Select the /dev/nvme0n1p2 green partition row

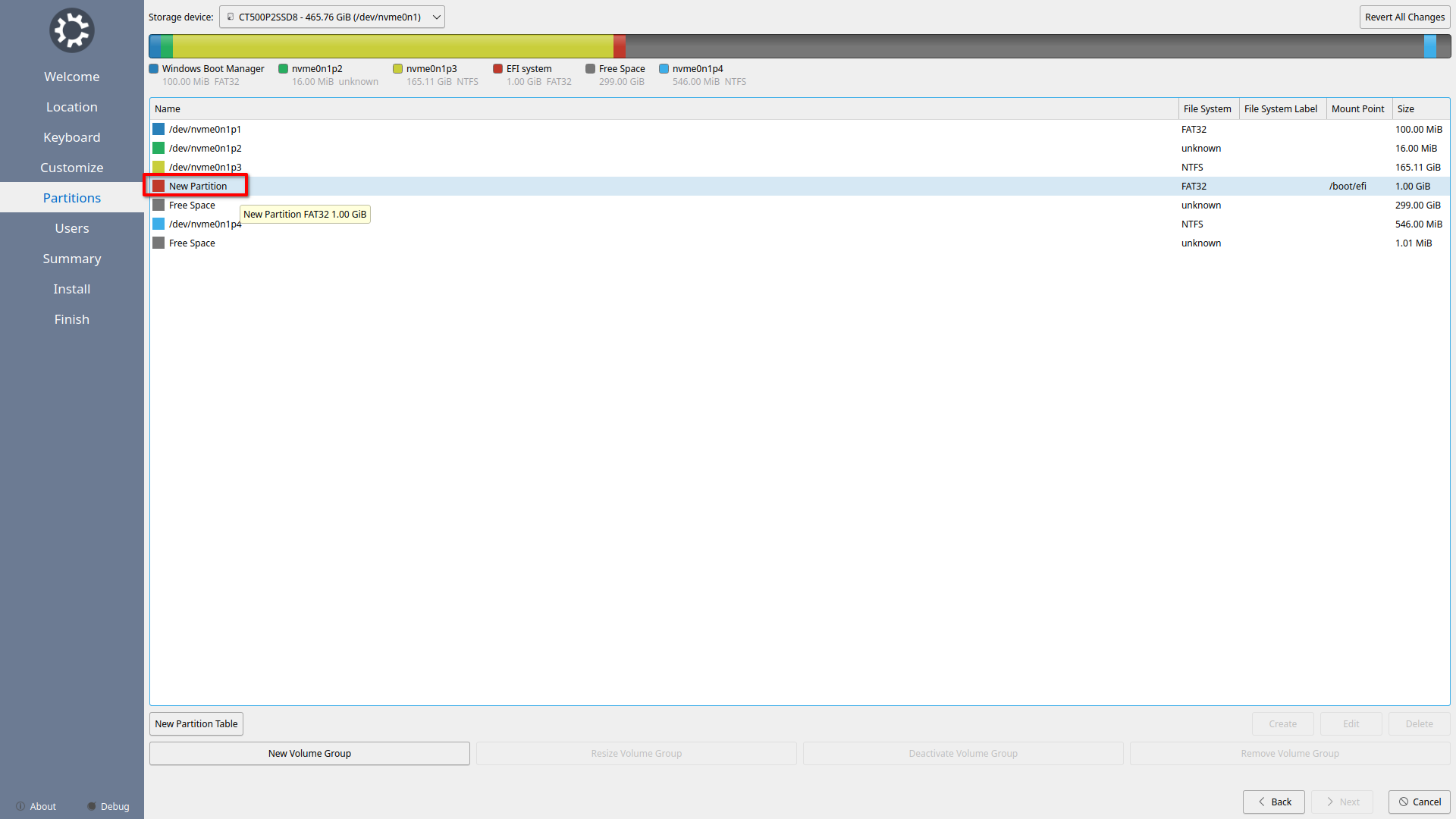[205, 149]
